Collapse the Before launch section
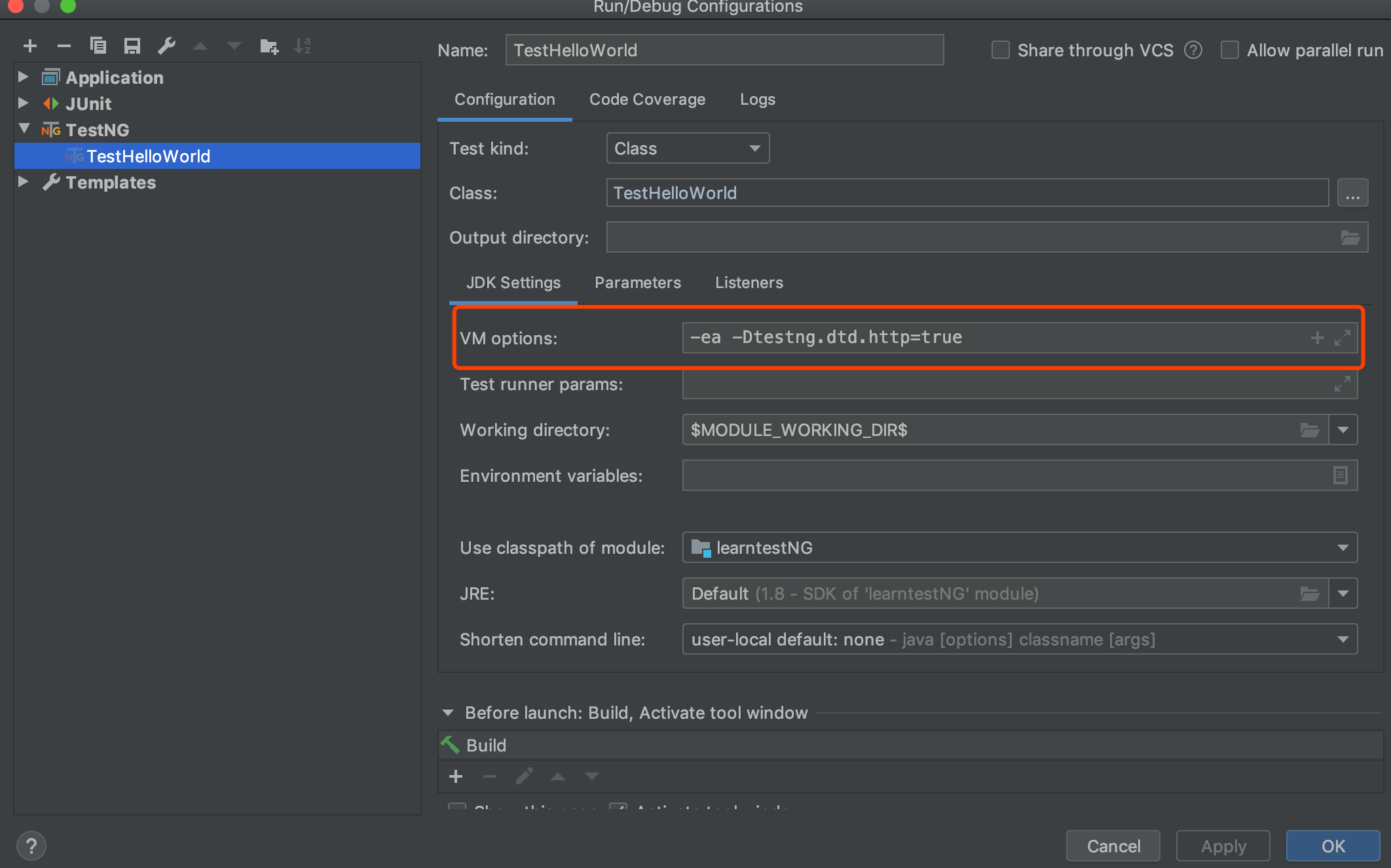Screen dimensions: 1391x868 click(448, 713)
